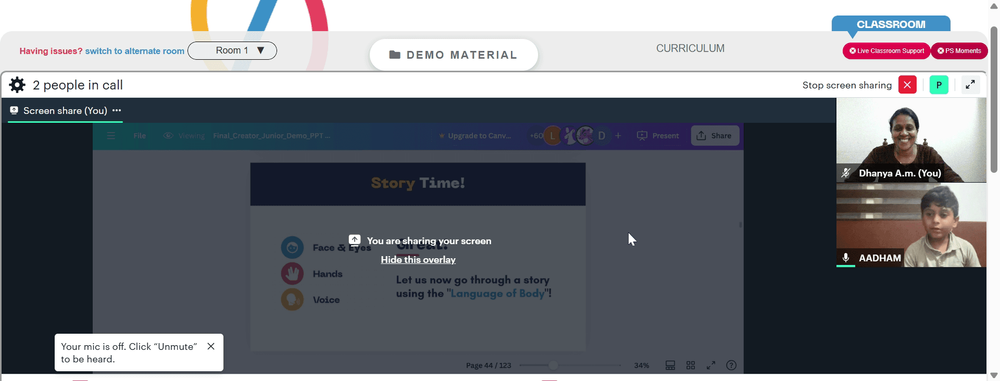The height and width of the screenshot is (381, 1000).
Task: Open Canva File menu
Action: click(x=139, y=136)
